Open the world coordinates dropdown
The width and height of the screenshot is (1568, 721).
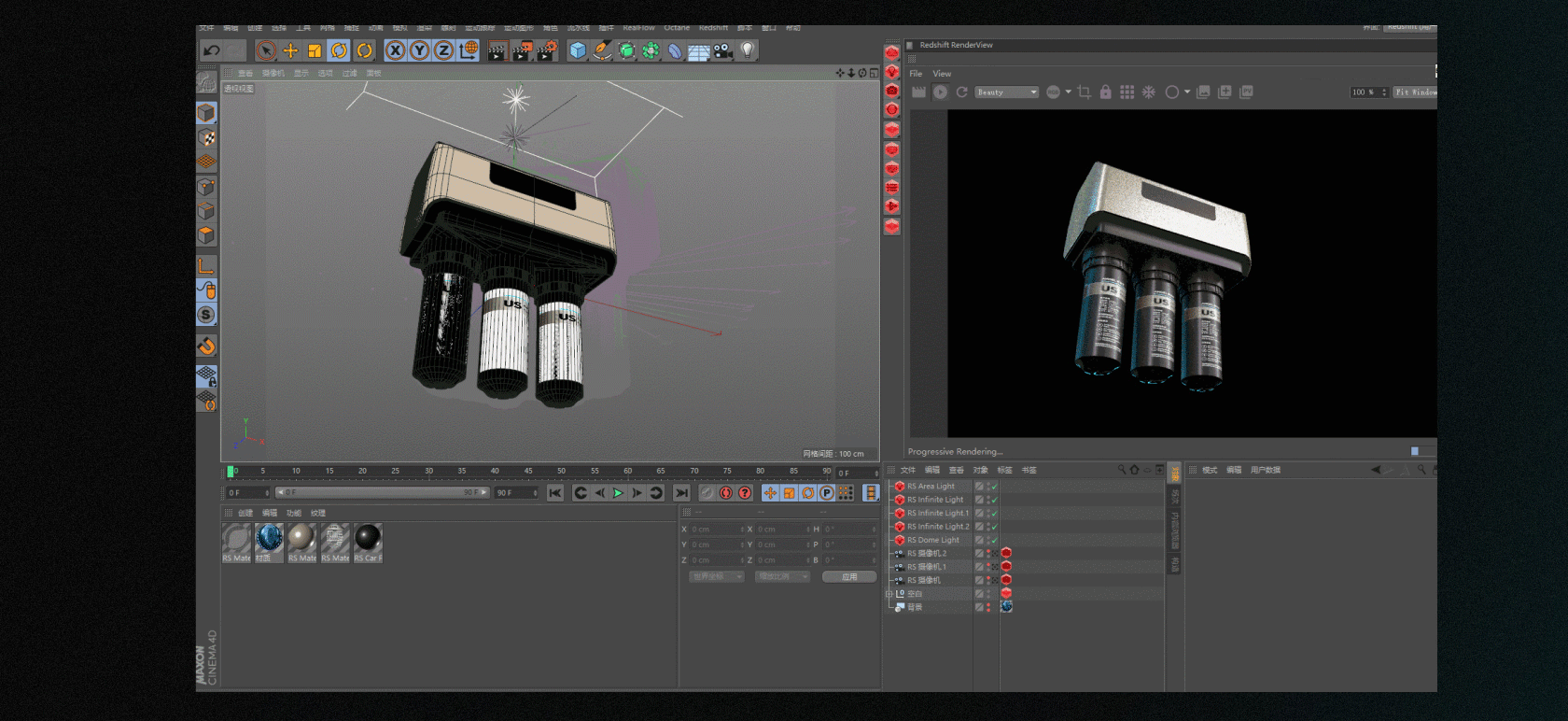coord(717,577)
